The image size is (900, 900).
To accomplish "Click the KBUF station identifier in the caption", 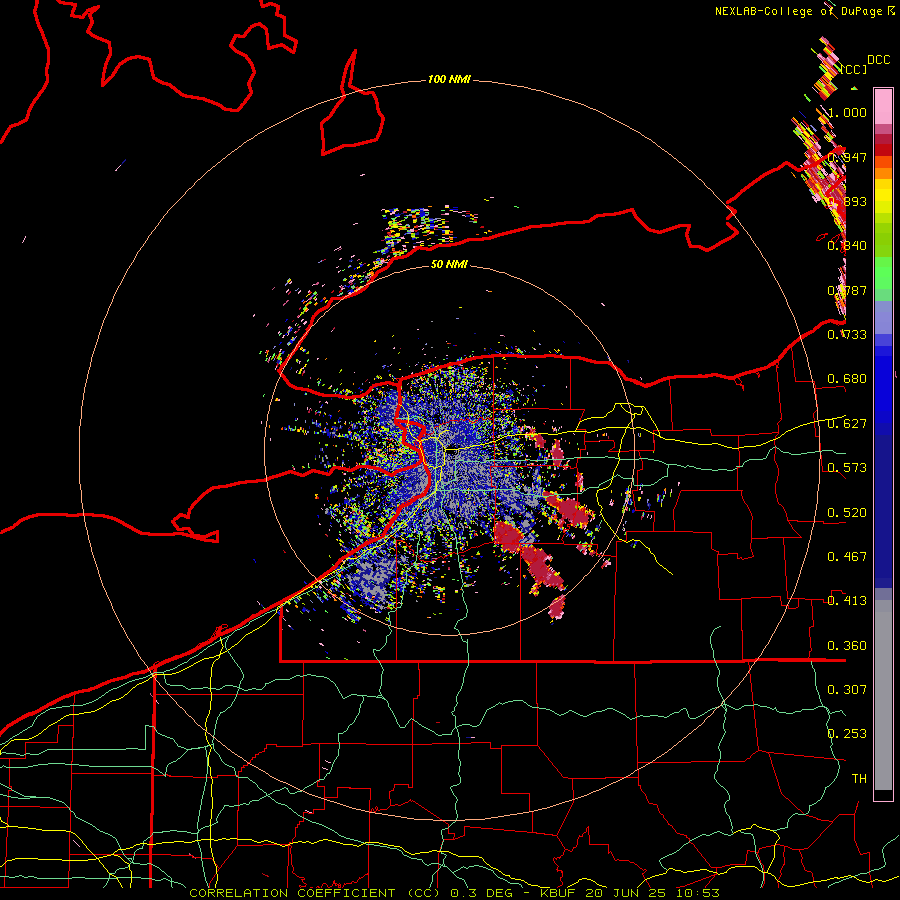I will click(560, 893).
